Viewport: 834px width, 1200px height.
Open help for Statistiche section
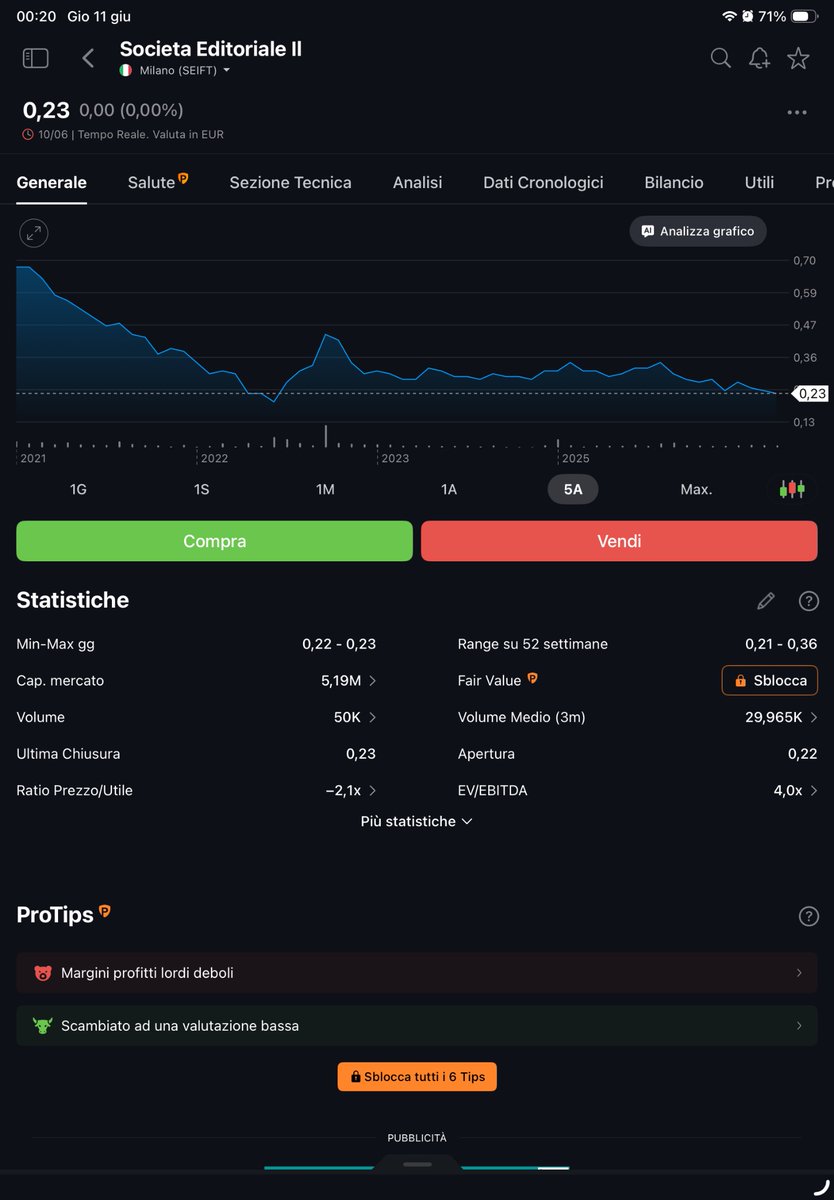[x=809, y=601]
